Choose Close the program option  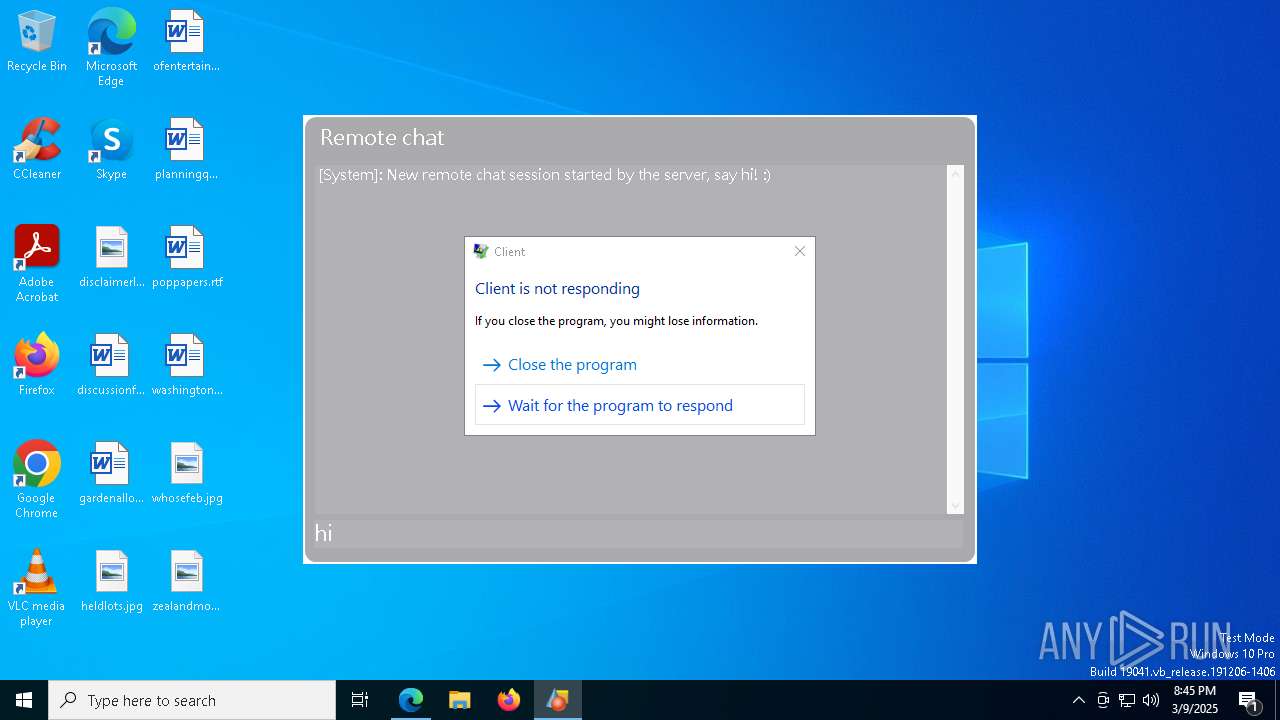[x=639, y=365]
